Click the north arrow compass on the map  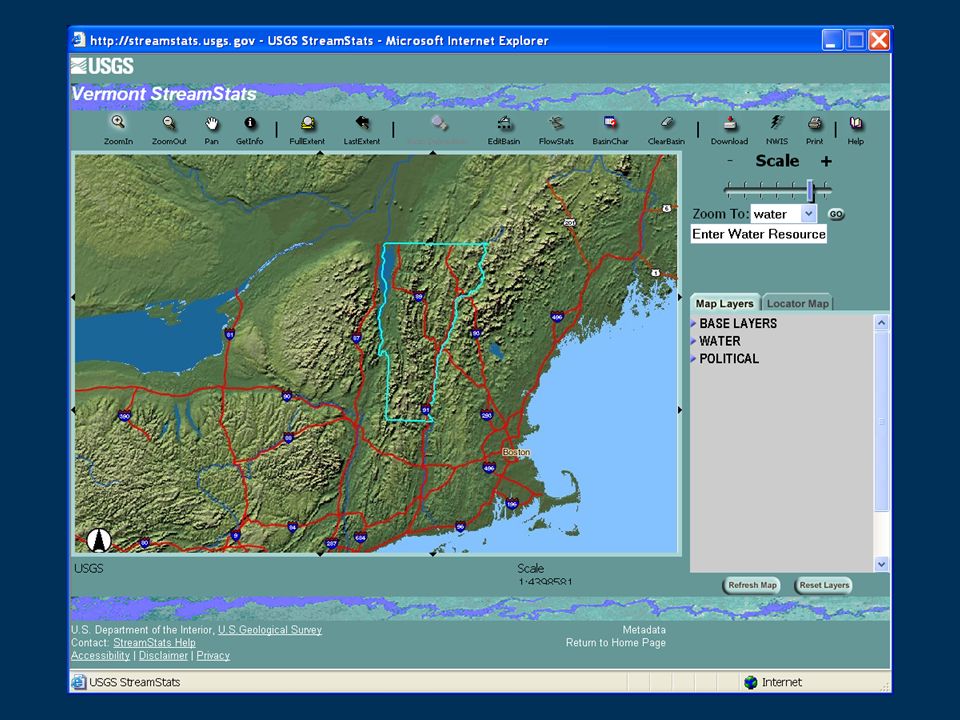point(99,540)
